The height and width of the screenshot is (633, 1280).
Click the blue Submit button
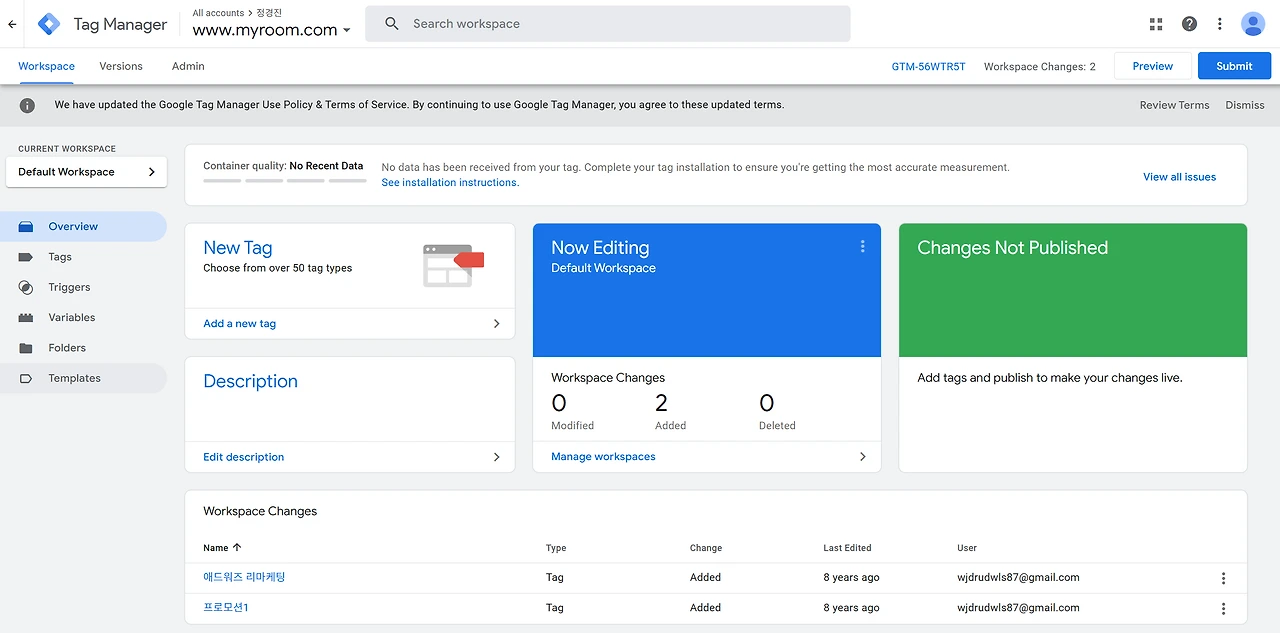(x=1234, y=66)
